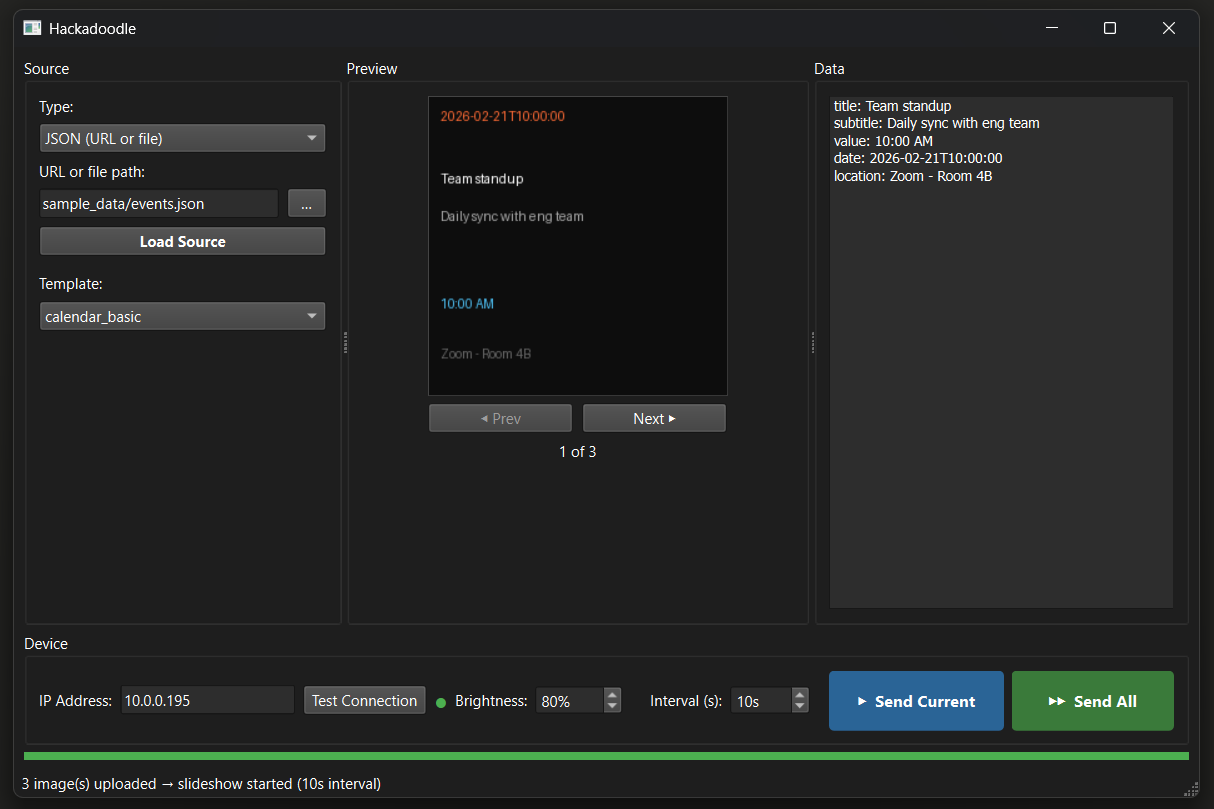1214x809 pixels.
Task: Test Connection to the device
Action: point(364,700)
